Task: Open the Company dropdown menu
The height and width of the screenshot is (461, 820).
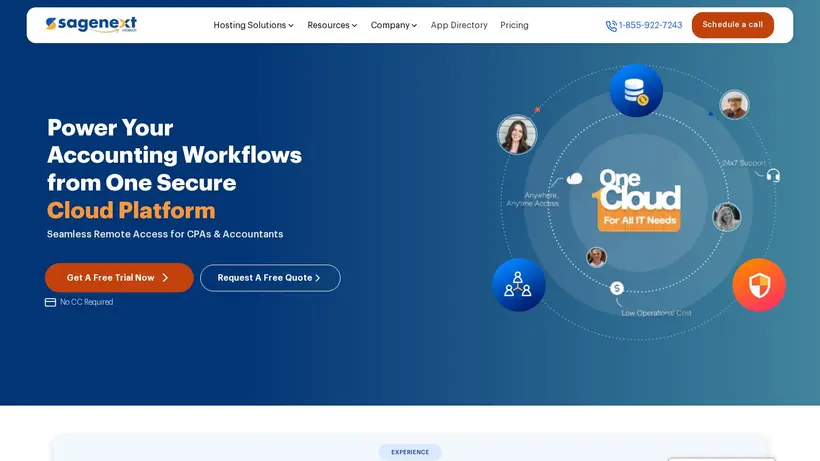Action: pyautogui.click(x=393, y=25)
